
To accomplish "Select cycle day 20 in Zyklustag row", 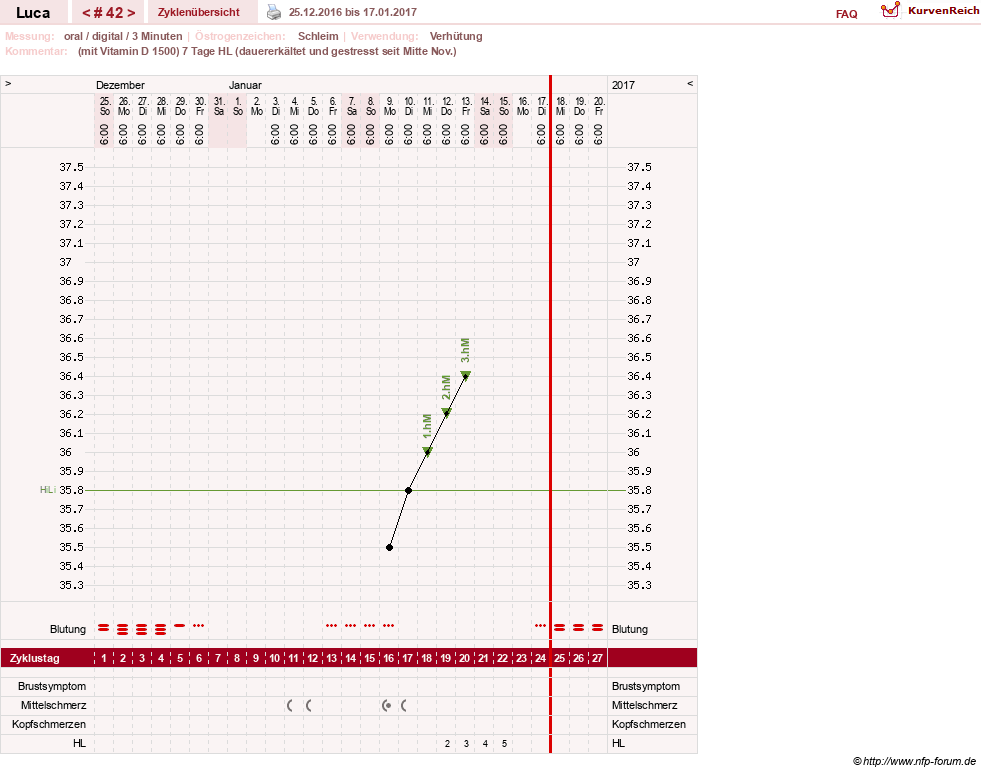I will coord(464,659).
